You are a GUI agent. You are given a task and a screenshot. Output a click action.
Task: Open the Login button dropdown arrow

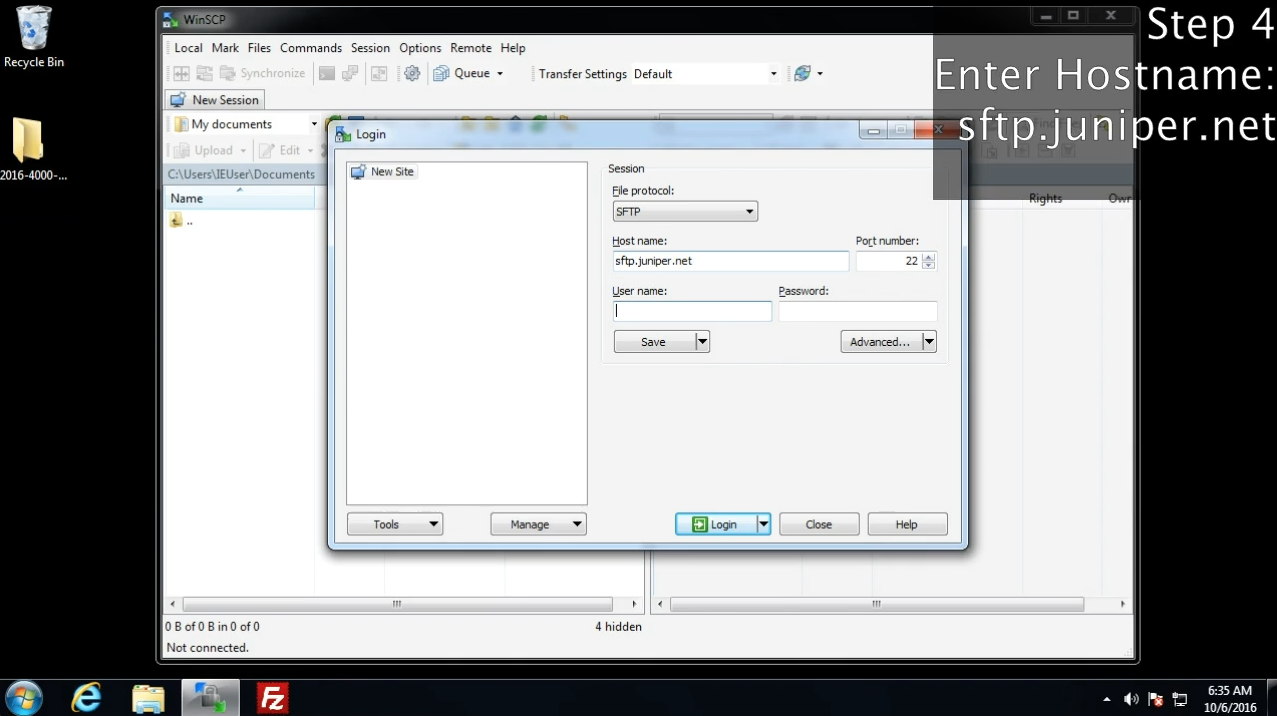[x=764, y=524]
